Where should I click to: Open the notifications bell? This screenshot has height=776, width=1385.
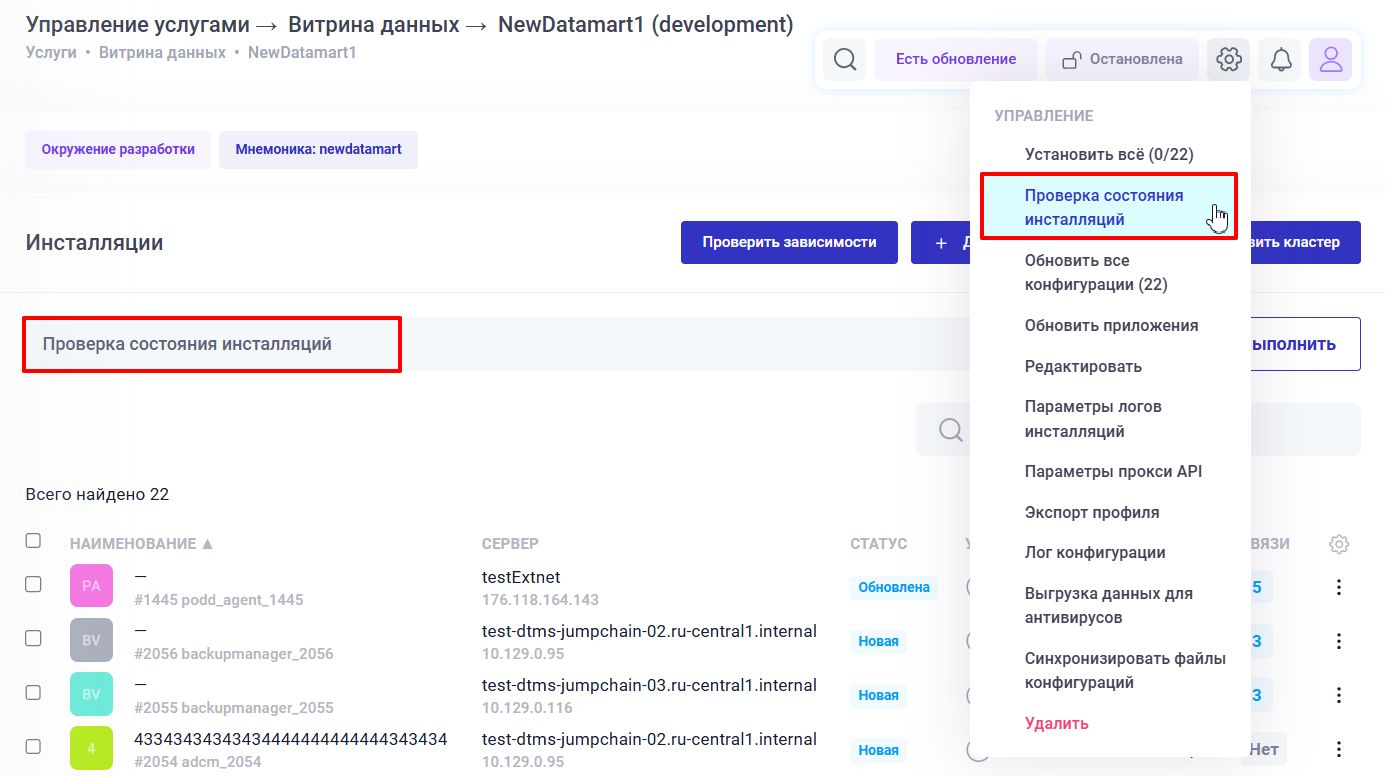click(x=1279, y=59)
